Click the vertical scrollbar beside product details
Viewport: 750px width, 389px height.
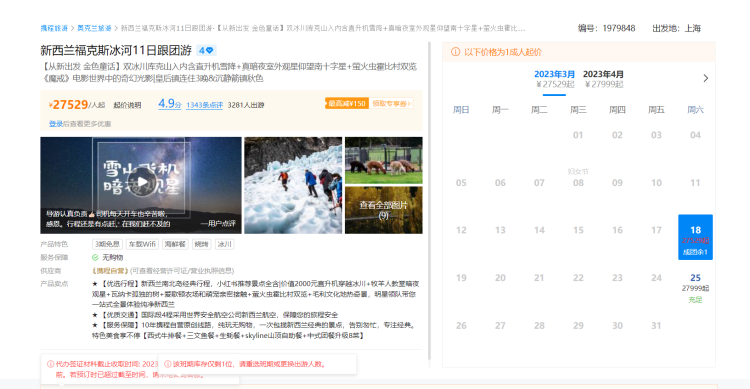click(430, 201)
